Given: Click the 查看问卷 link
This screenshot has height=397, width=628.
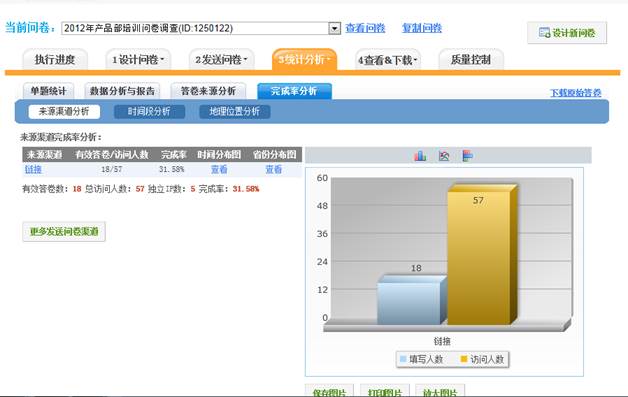Looking at the screenshot, I should (x=365, y=28).
